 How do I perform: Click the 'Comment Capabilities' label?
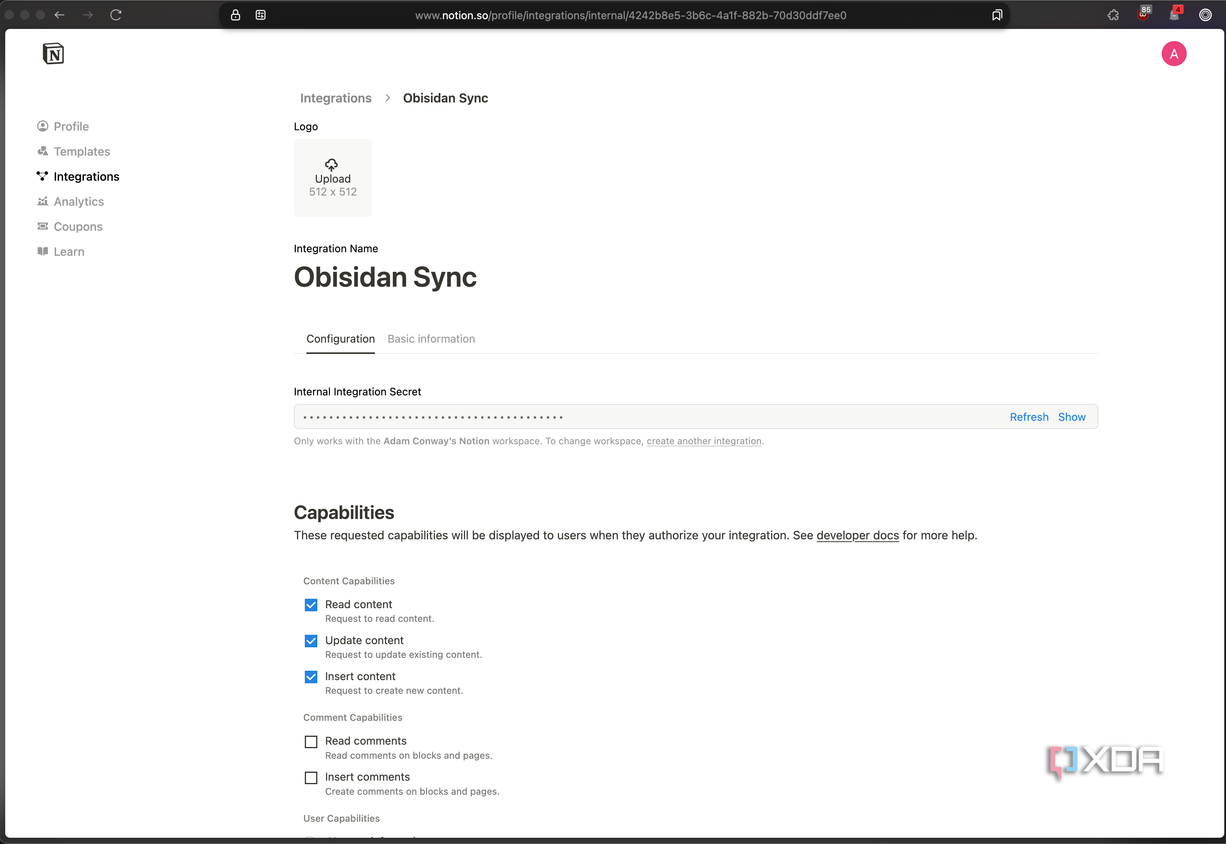[353, 718]
